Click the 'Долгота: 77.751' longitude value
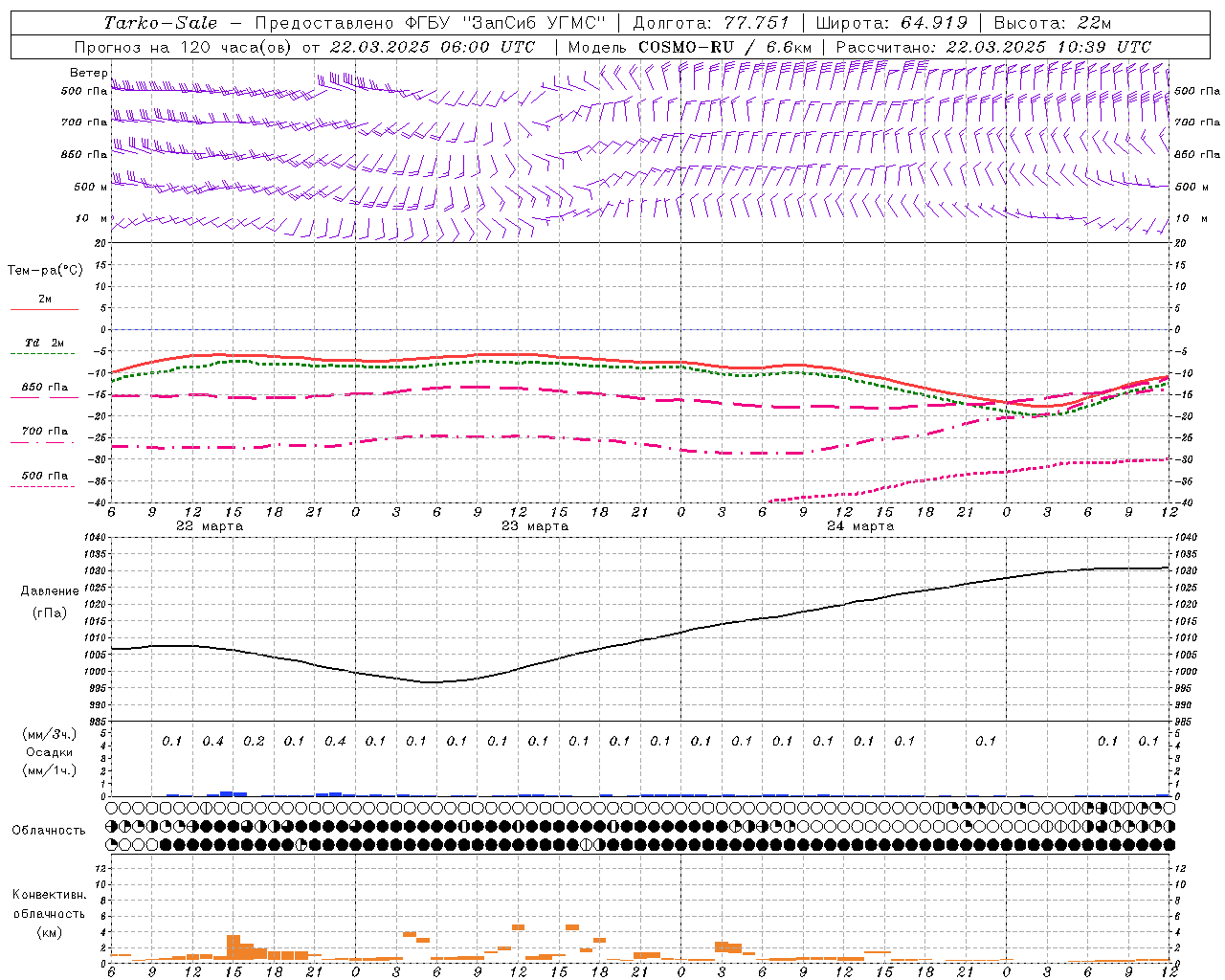 coord(711,23)
